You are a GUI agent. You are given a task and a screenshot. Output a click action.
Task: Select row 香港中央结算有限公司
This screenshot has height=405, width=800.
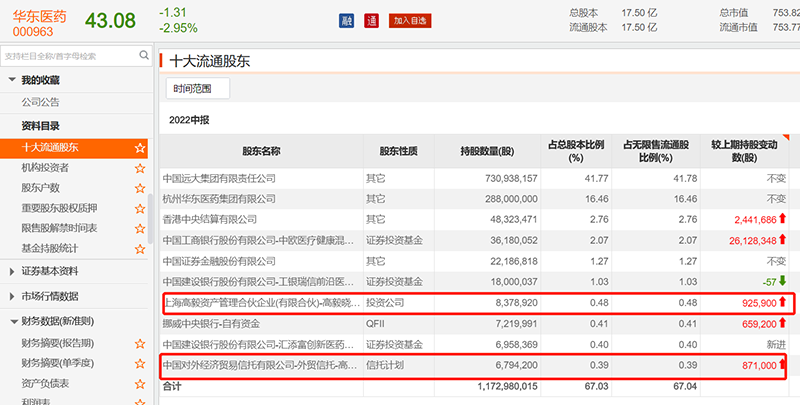tap(474, 220)
